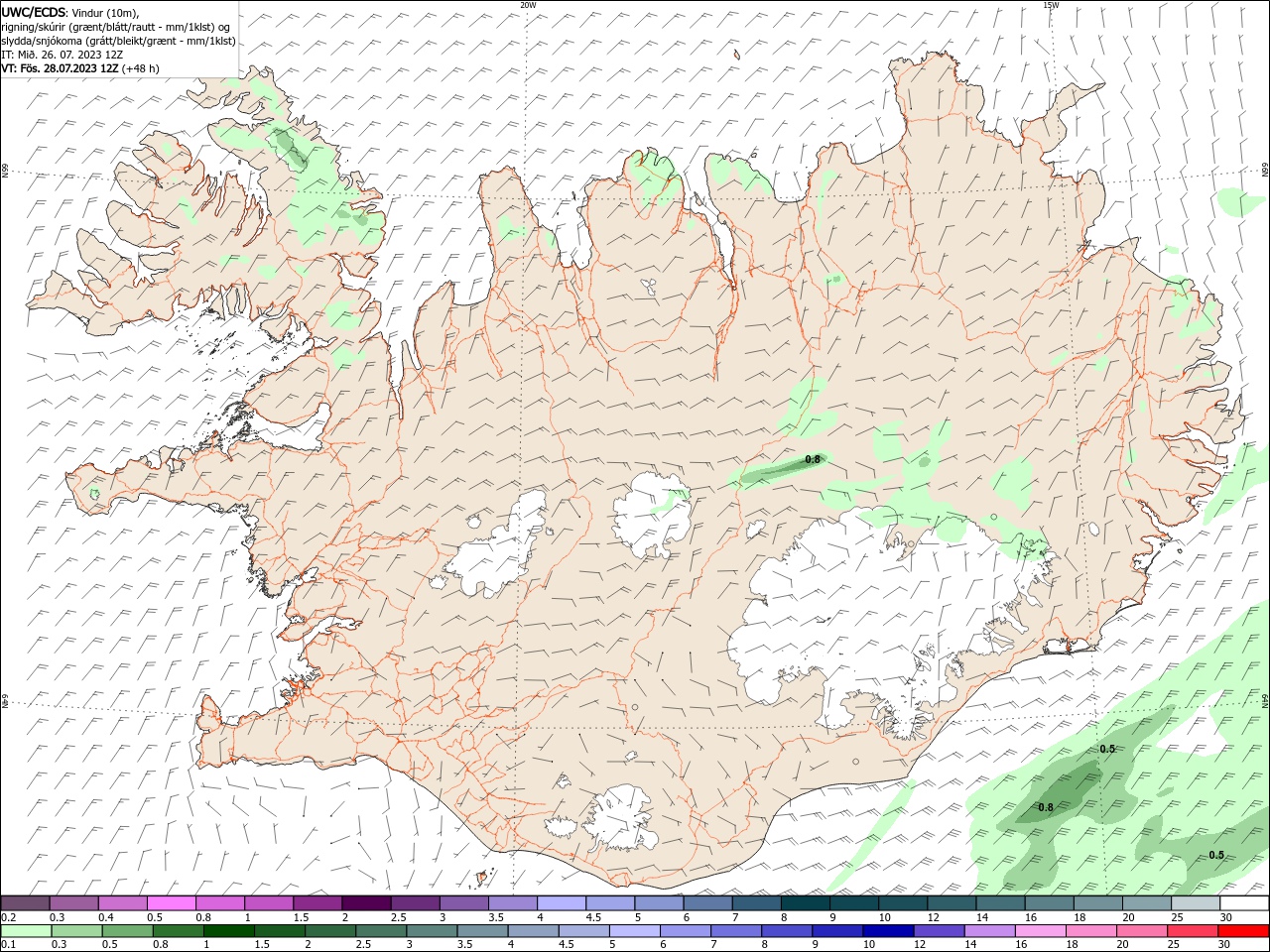Click the upper 0.5 label off the southeast coast

(1107, 749)
